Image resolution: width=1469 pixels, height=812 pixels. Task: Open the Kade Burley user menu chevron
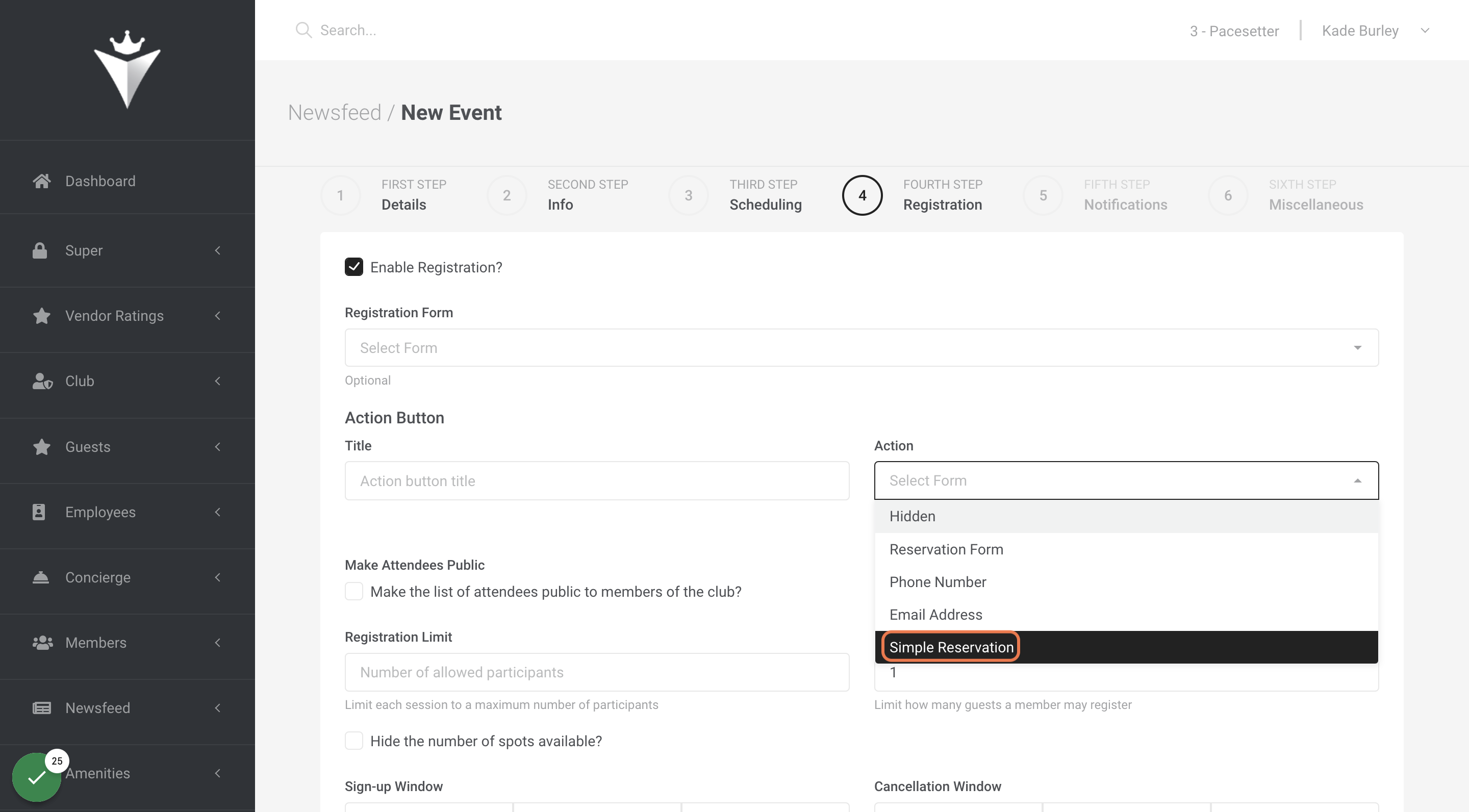coord(1425,31)
